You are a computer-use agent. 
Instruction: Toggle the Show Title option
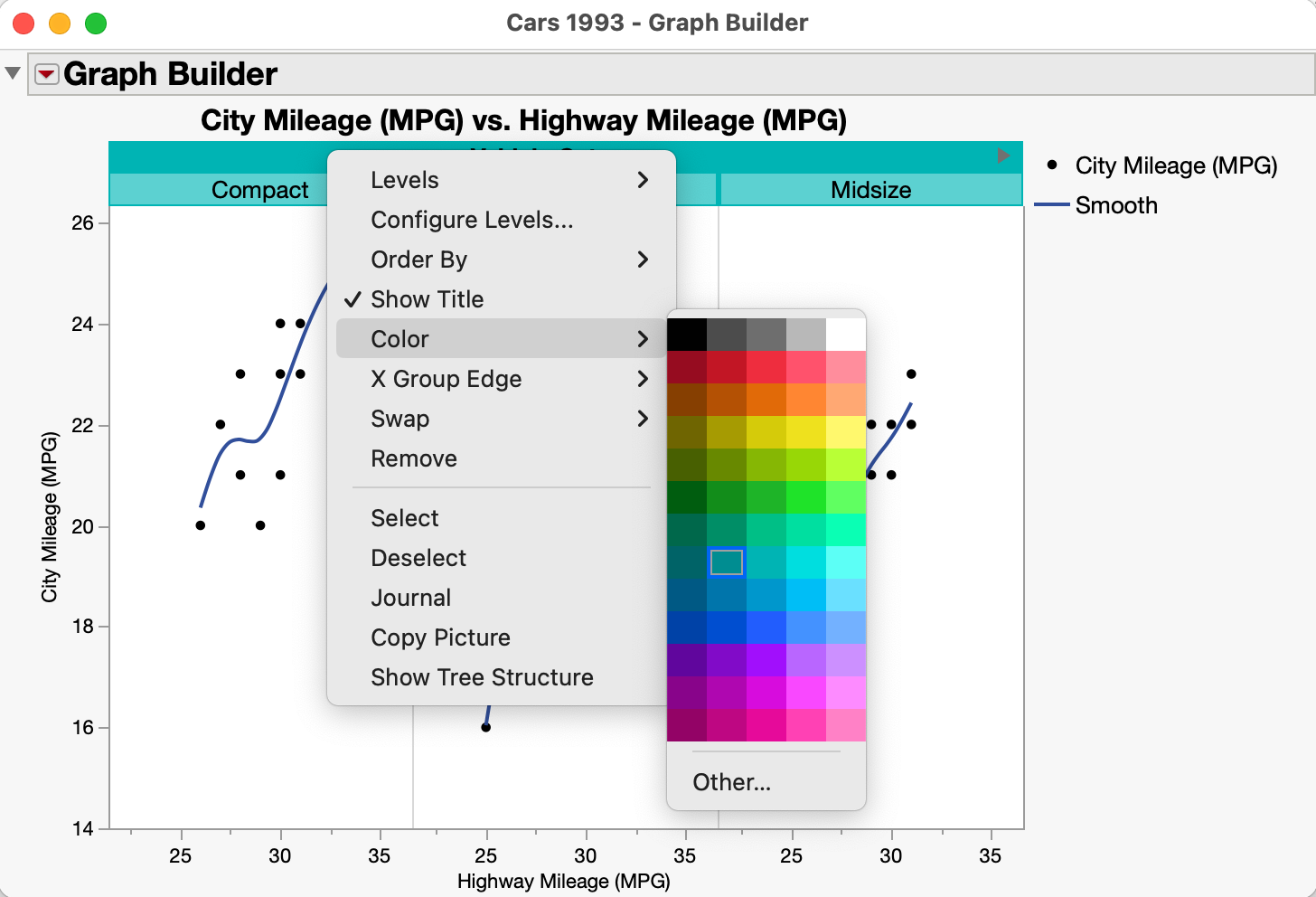click(x=427, y=299)
